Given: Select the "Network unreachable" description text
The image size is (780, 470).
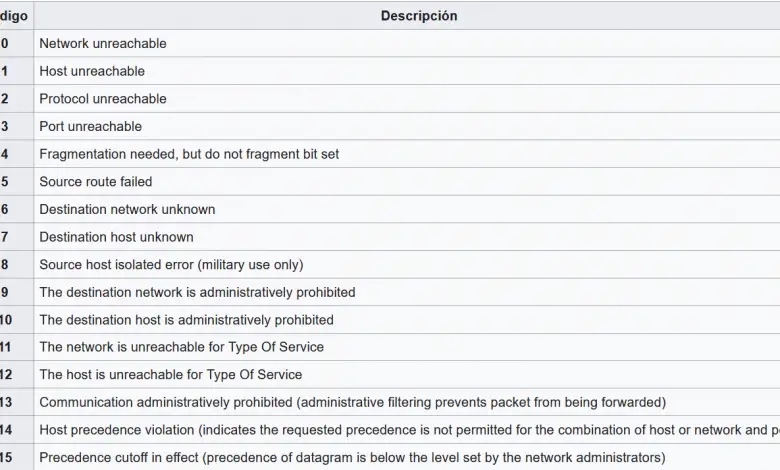Looking at the screenshot, I should coord(103,44).
